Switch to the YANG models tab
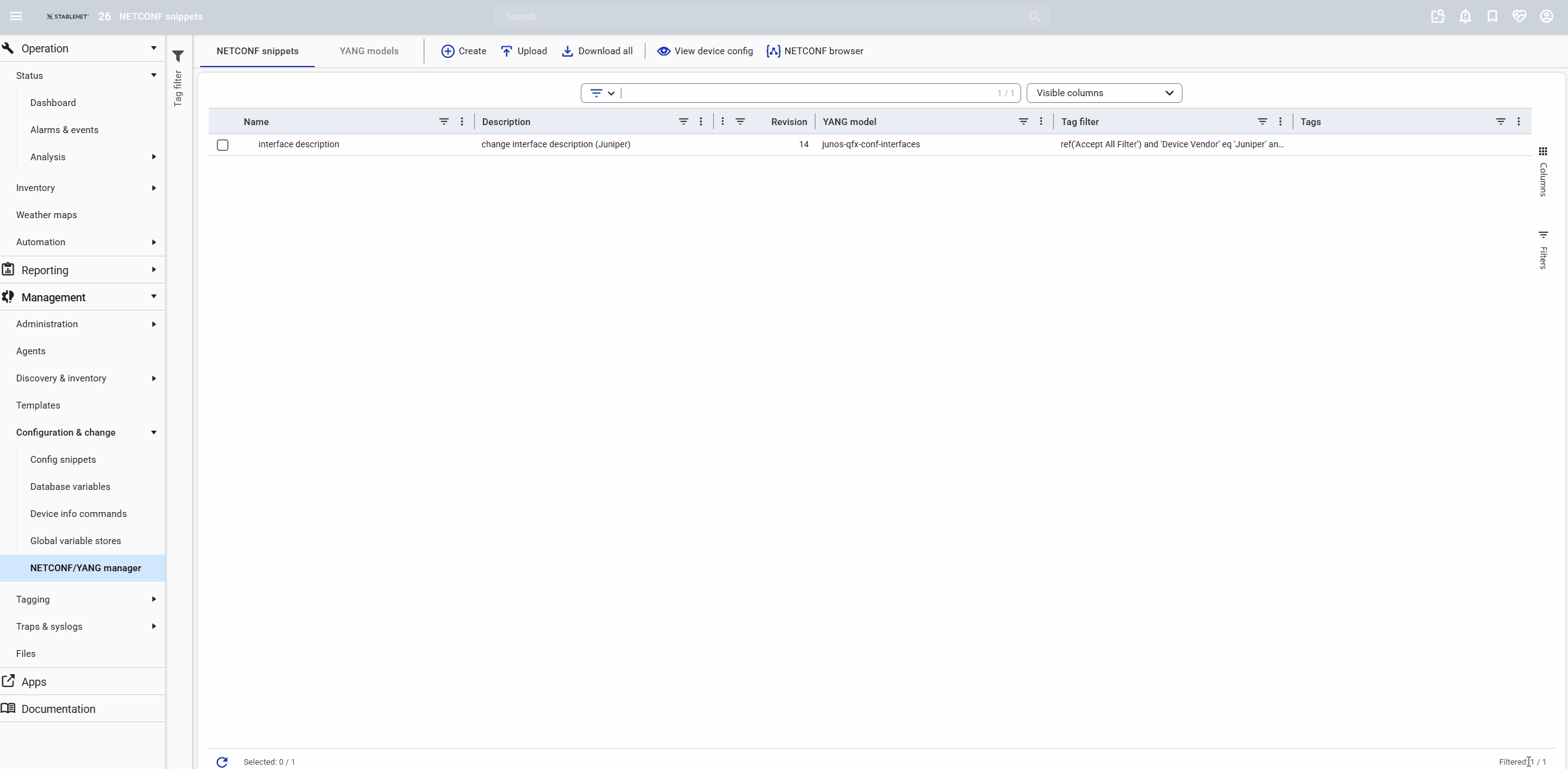This screenshot has width=1568, height=769. click(x=369, y=51)
